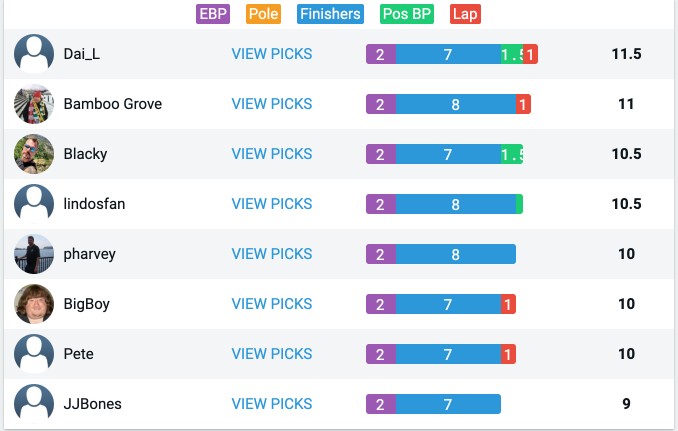The width and height of the screenshot is (678, 431).
Task: Click the purple EBP legend tag
Action: click(x=213, y=14)
